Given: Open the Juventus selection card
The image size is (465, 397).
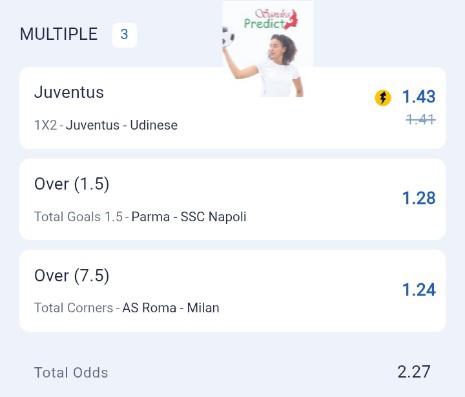Looking at the screenshot, I should [232, 108].
